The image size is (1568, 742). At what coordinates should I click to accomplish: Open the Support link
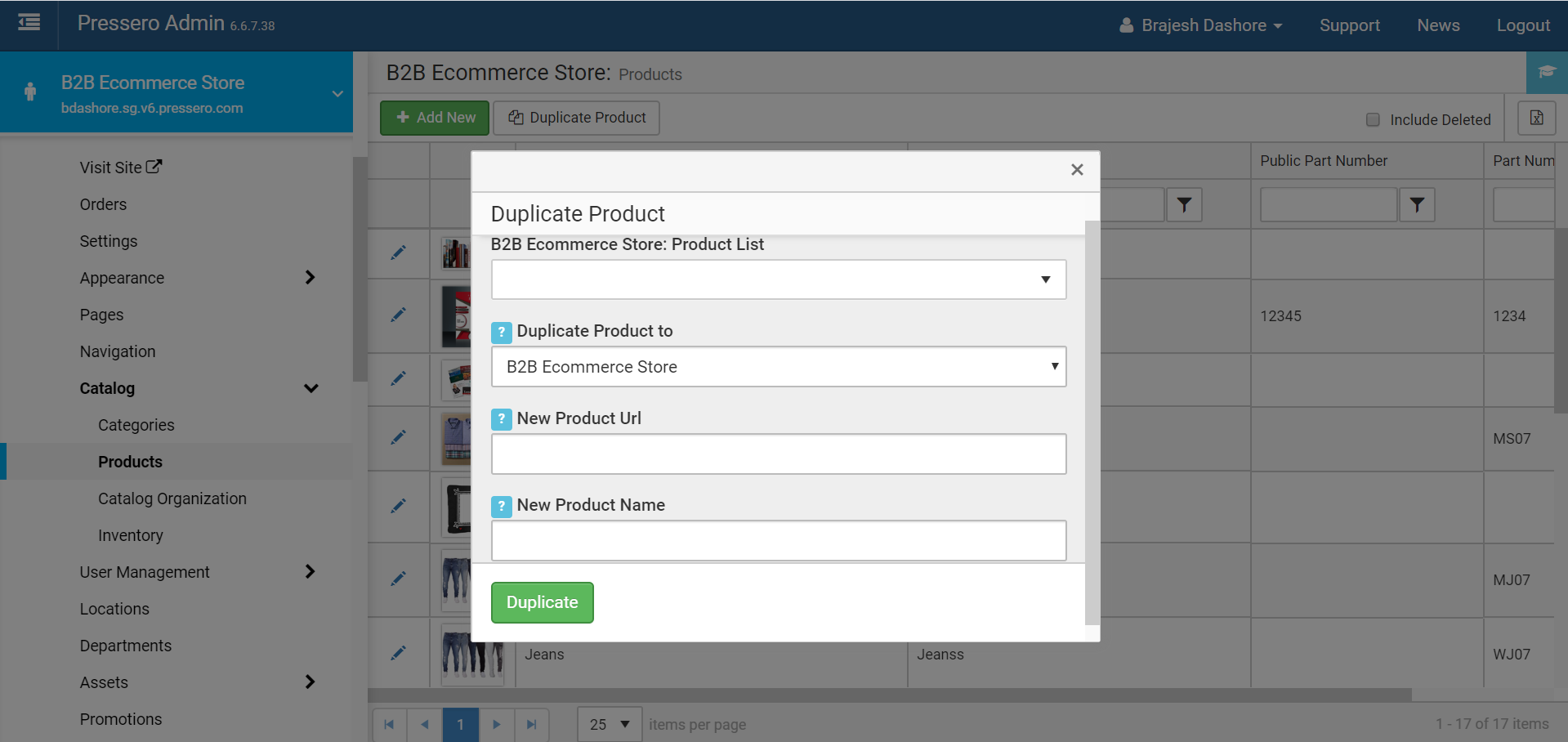click(1350, 25)
